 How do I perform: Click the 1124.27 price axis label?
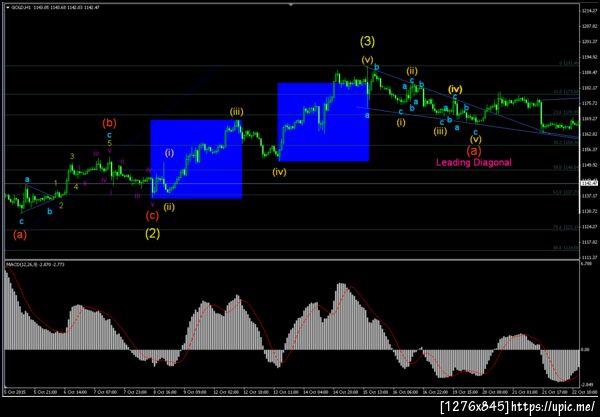(x=590, y=226)
